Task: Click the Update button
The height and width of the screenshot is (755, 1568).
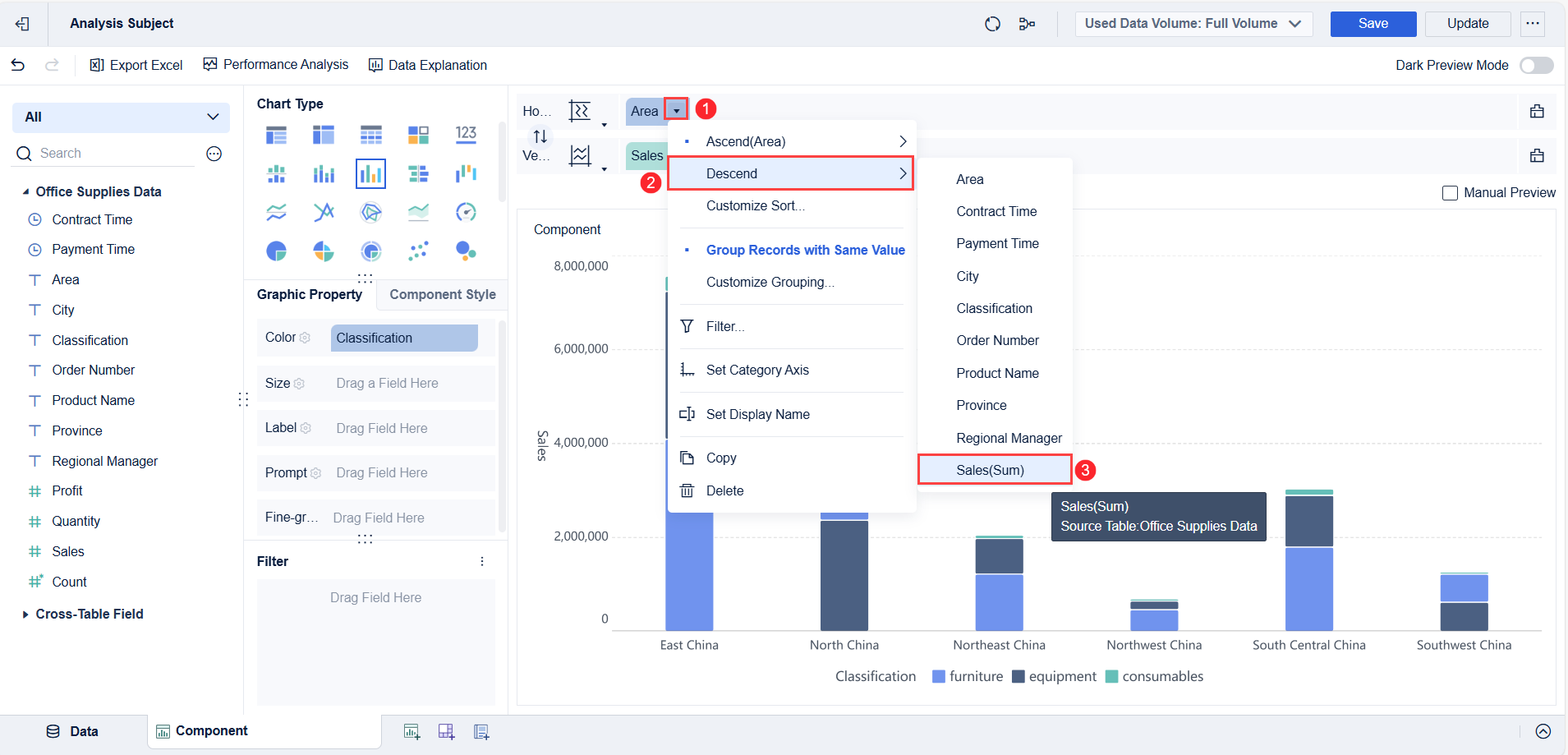Action: coord(1468,24)
